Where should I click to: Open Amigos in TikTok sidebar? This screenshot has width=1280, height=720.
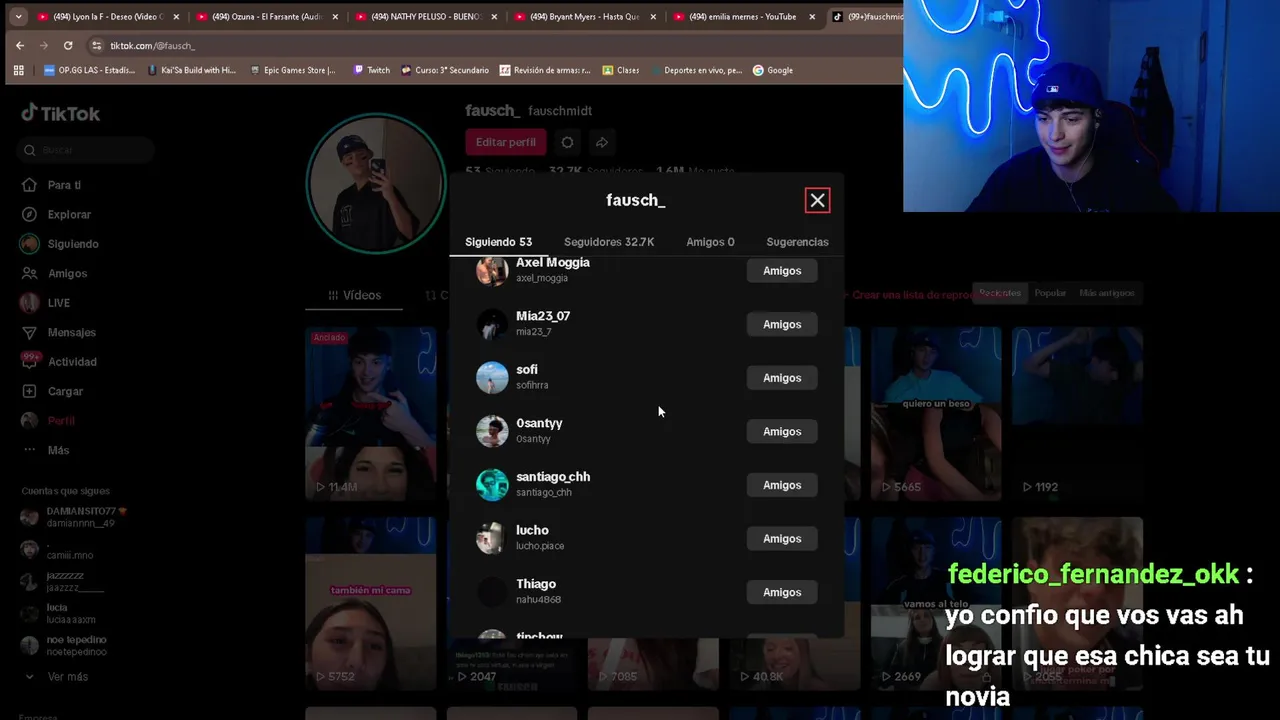point(67,273)
